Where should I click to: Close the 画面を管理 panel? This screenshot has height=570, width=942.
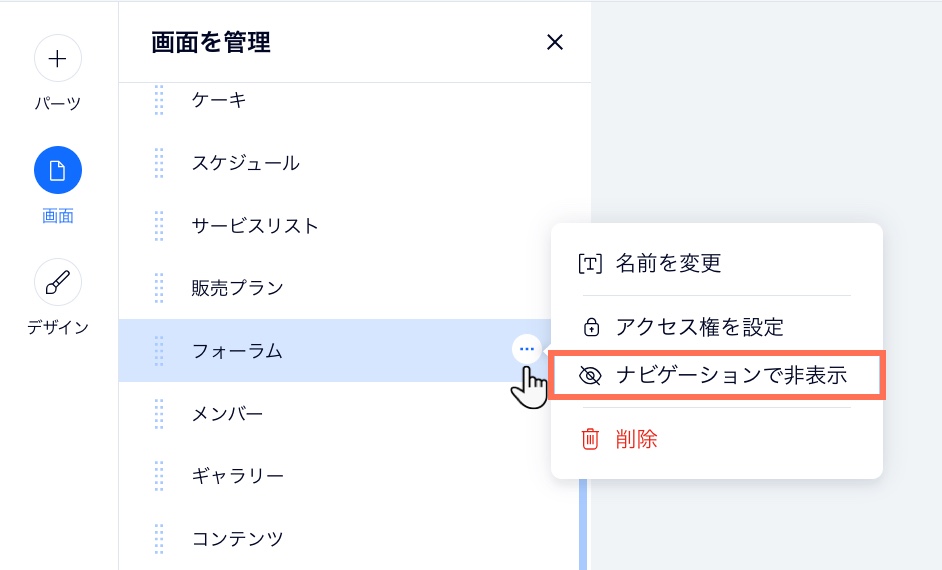(554, 42)
